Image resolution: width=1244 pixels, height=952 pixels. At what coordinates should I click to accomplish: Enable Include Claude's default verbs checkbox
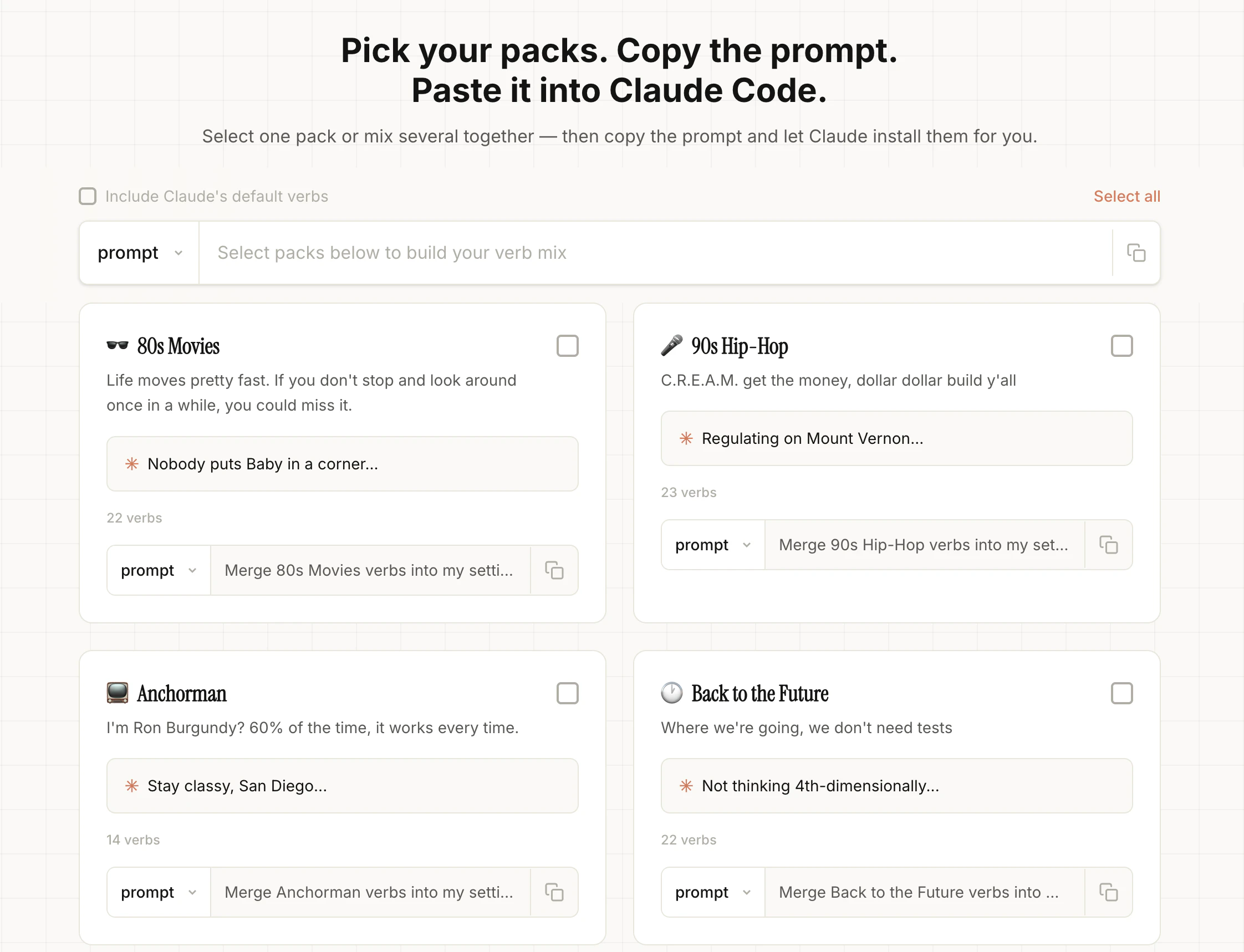pos(88,196)
